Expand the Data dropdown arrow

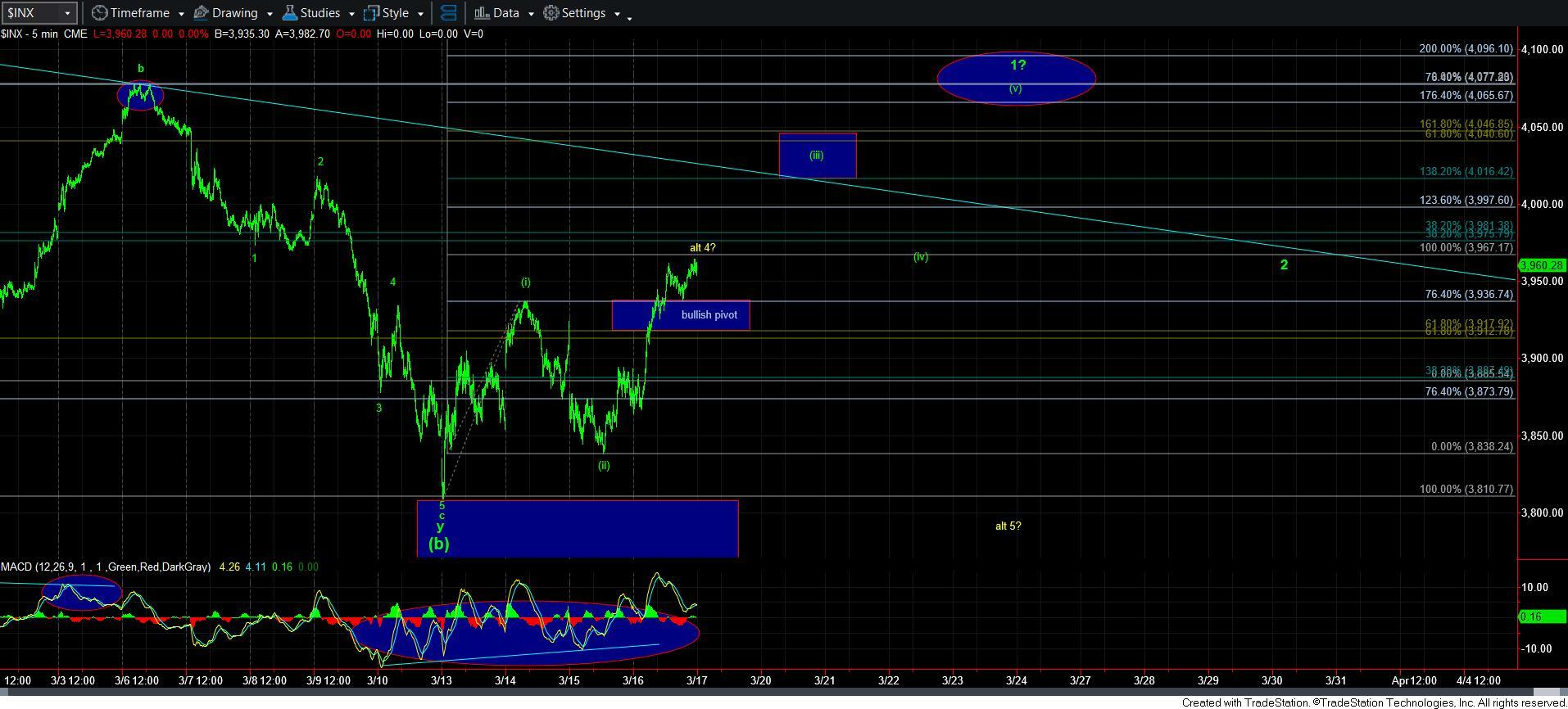[530, 14]
